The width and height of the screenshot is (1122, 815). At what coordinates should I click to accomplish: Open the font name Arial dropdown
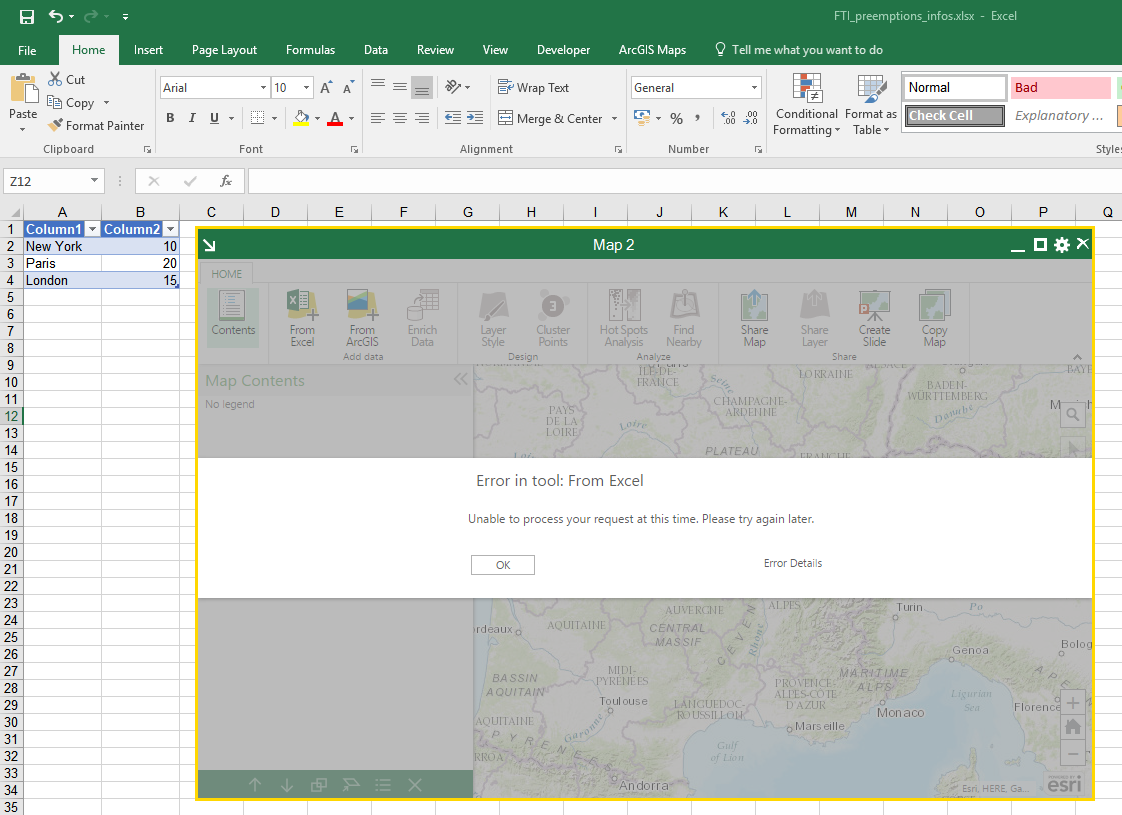263,88
